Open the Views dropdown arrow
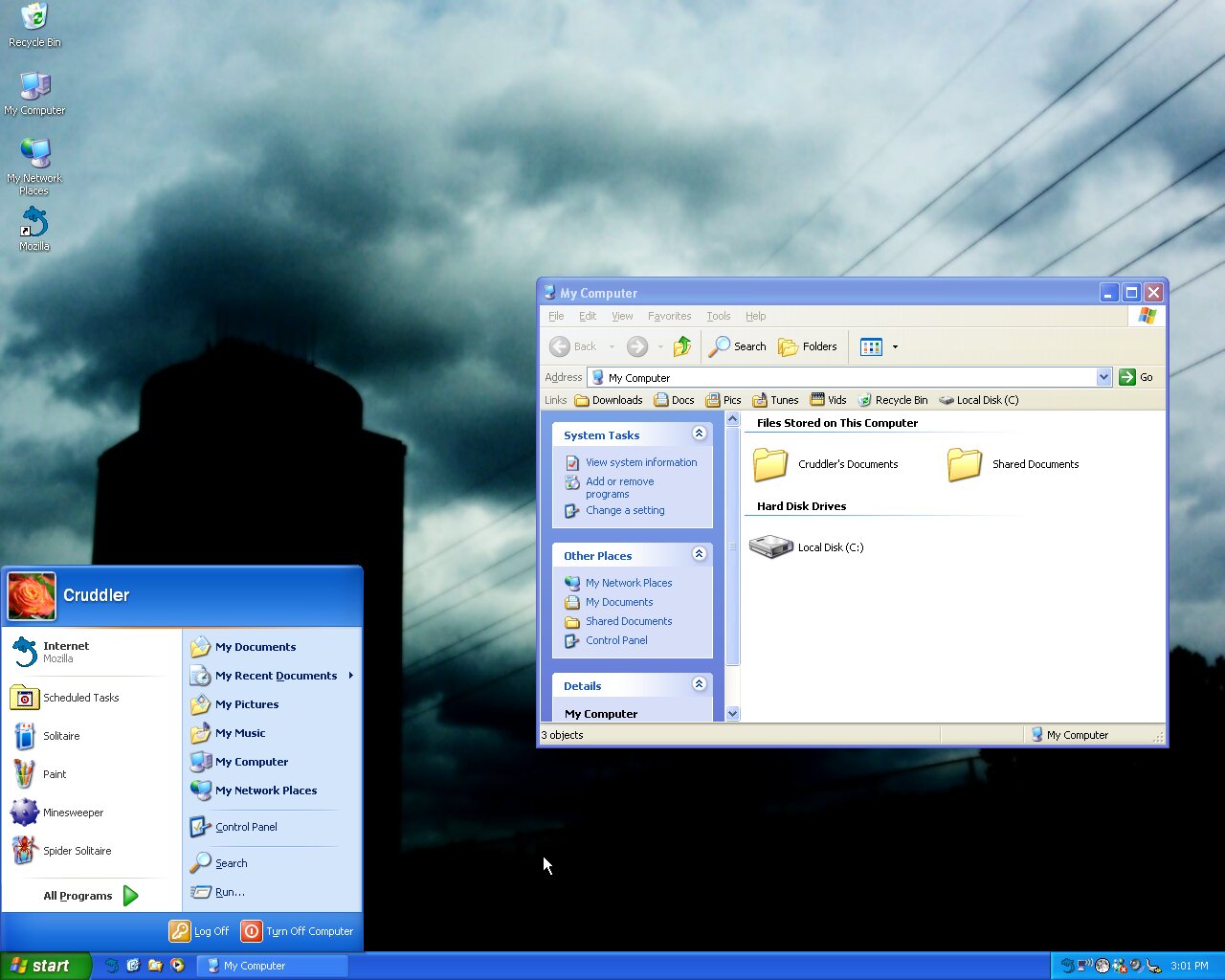The image size is (1225, 980). click(895, 346)
